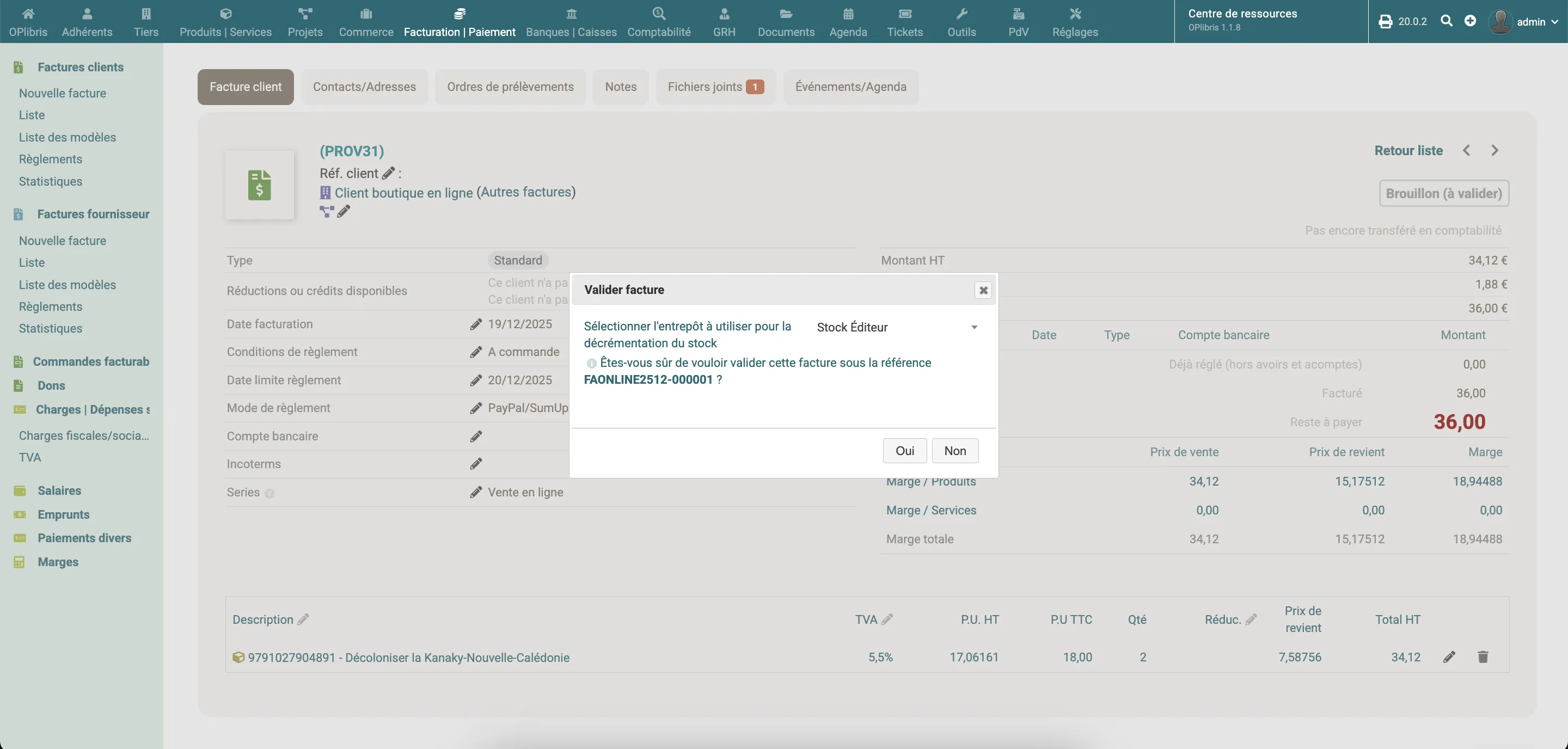The width and height of the screenshot is (1568, 749).
Task: Edit the product line pencil icon
Action: click(x=1449, y=657)
